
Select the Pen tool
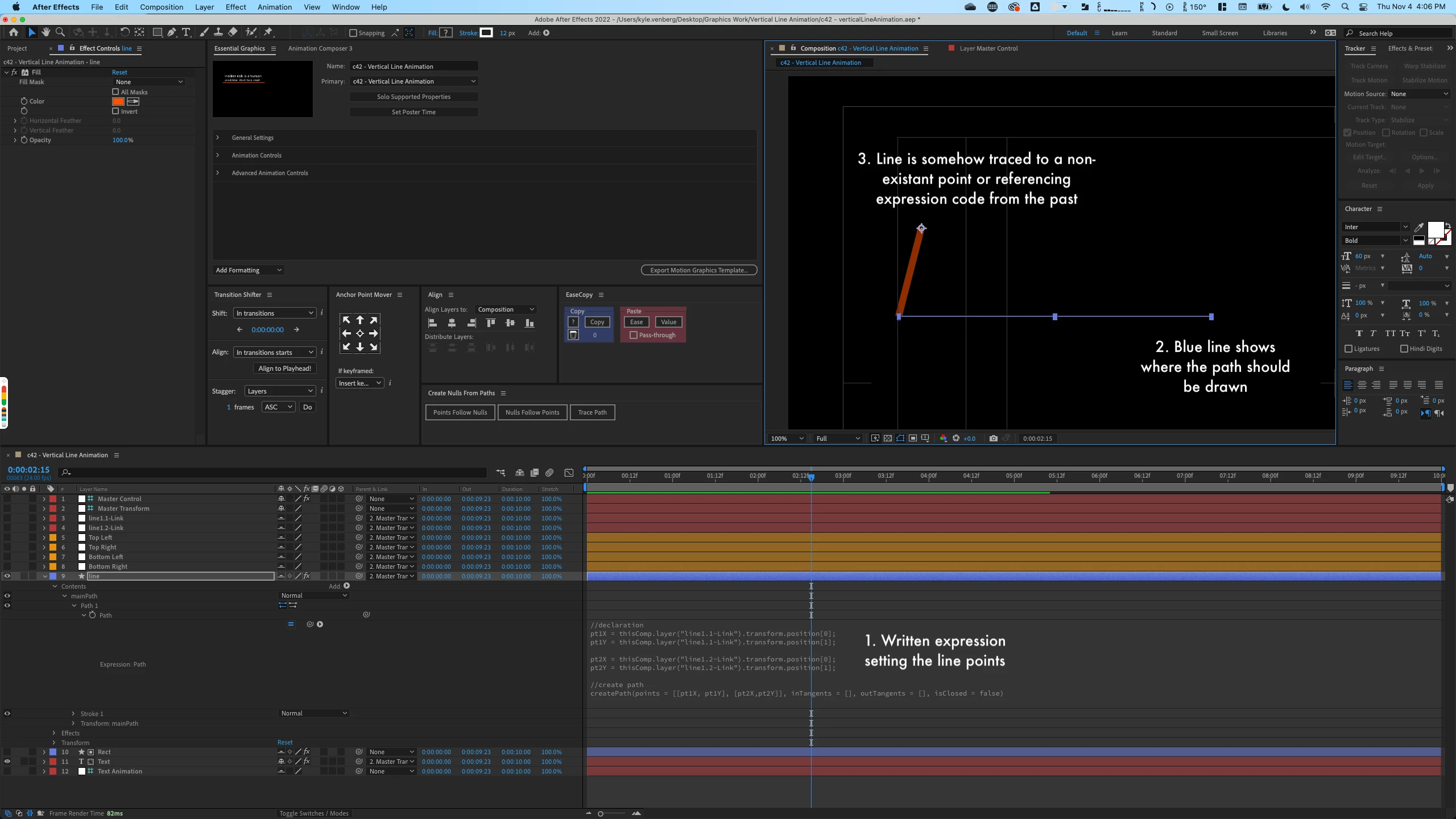[x=172, y=32]
